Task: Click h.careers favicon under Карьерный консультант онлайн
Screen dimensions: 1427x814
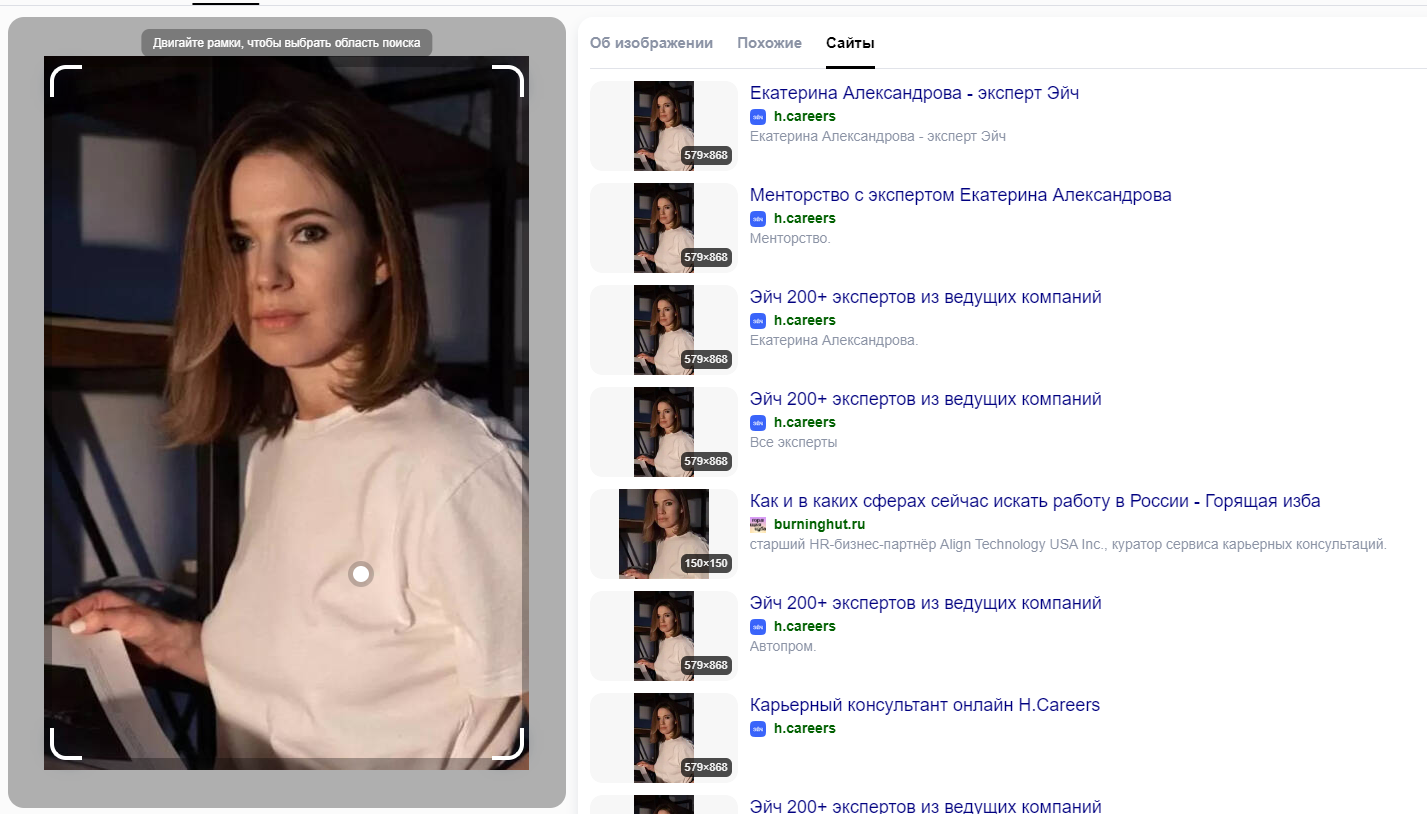Action: (x=758, y=728)
